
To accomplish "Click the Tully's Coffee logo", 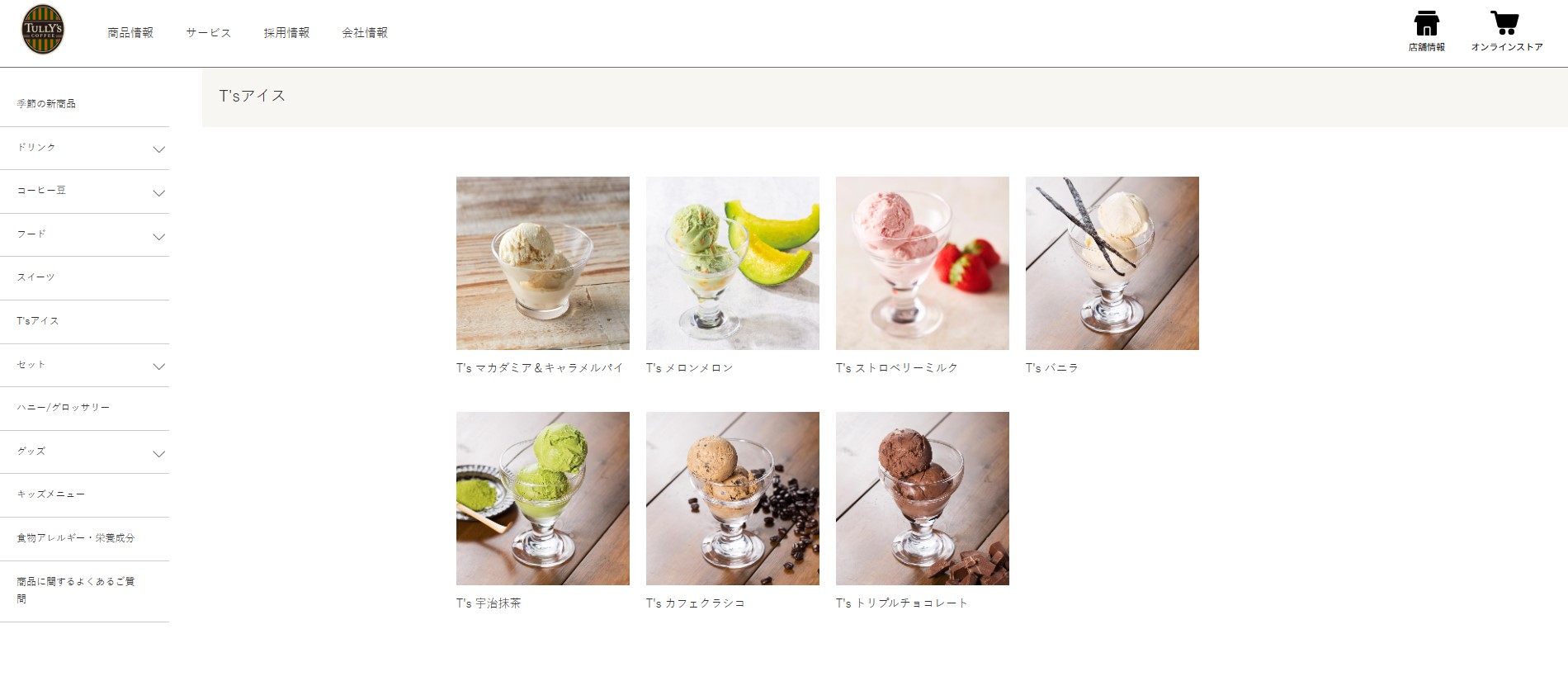I will [43, 30].
